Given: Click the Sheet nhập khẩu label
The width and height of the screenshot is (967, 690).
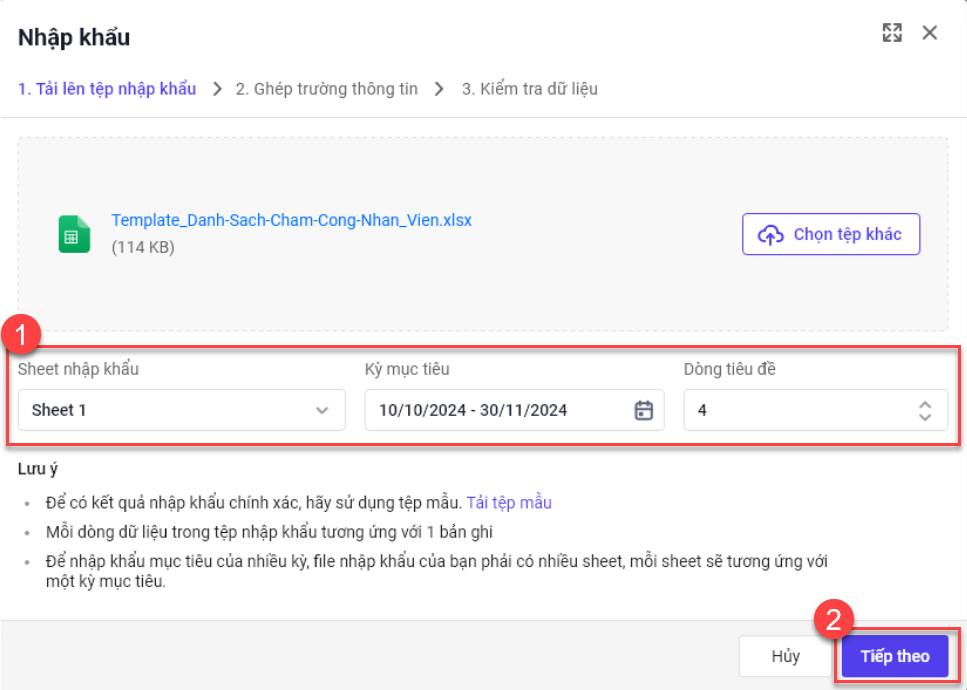Looking at the screenshot, I should pos(78,369).
